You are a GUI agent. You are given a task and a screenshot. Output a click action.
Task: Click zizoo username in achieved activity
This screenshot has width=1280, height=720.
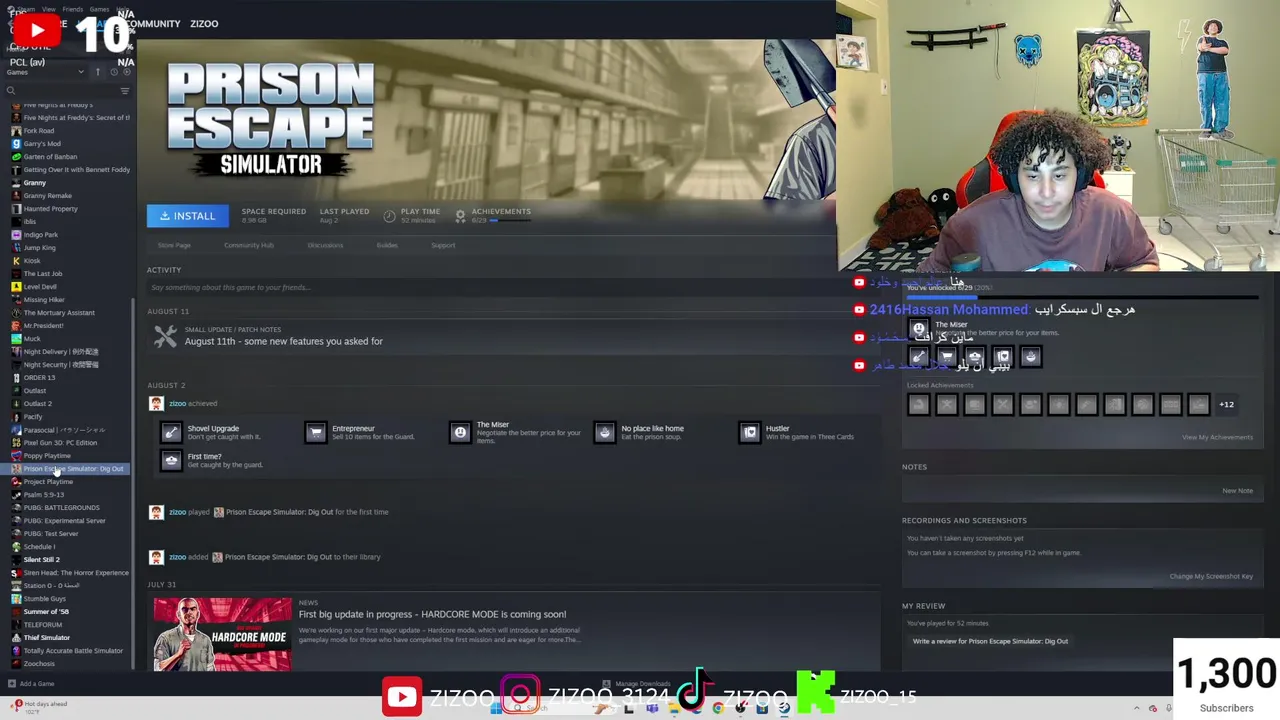coord(177,403)
